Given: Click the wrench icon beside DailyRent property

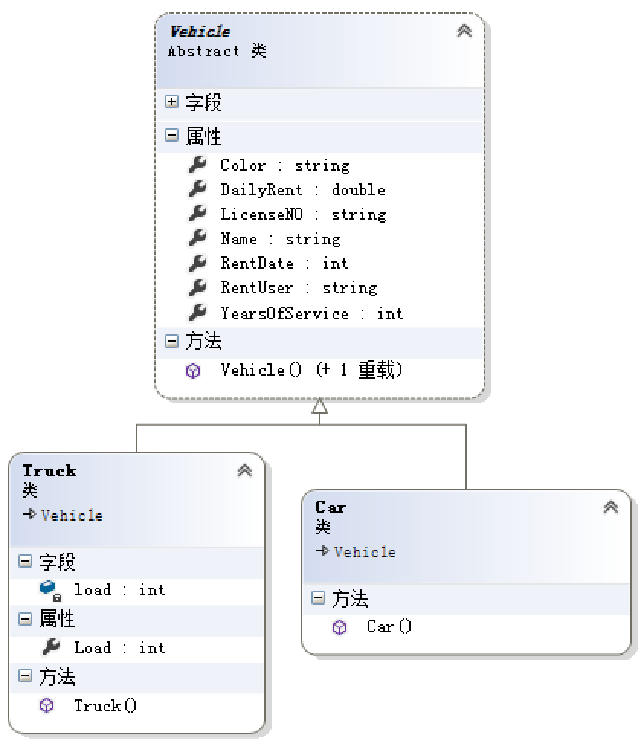Looking at the screenshot, I should pyautogui.click(x=197, y=189).
